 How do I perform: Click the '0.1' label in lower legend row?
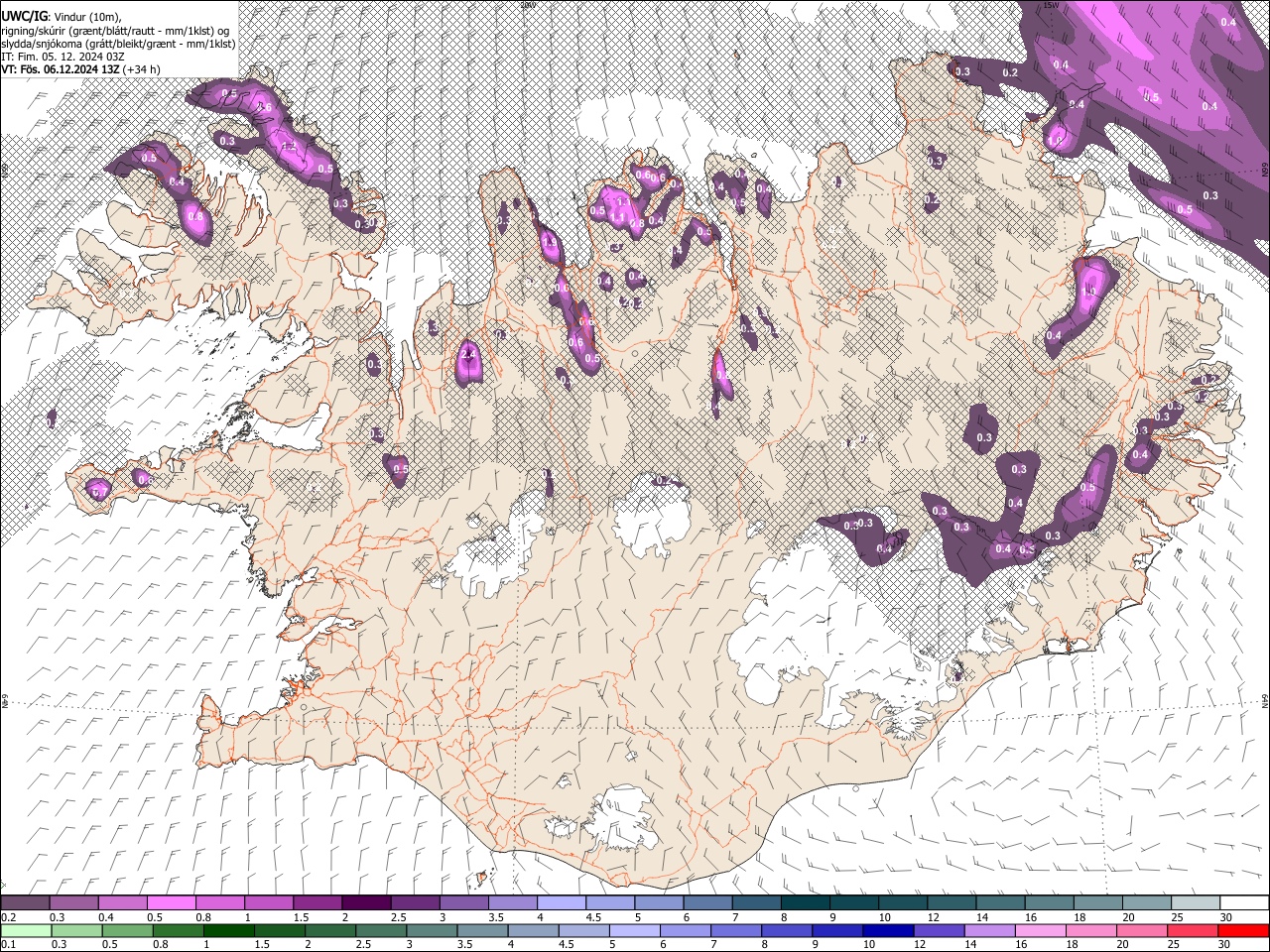point(9,944)
